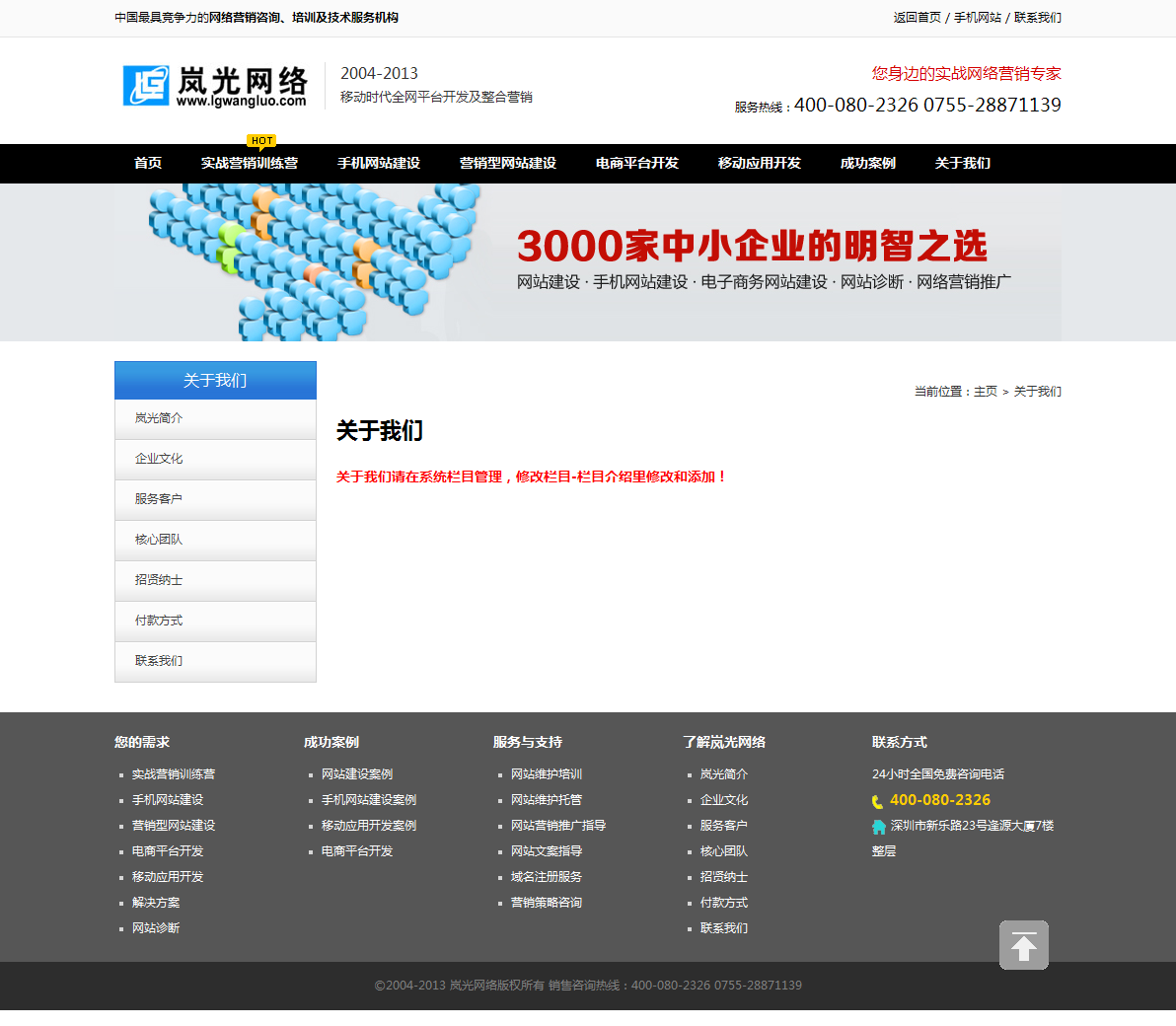Click 联系我们 link in top bar

pos(1038,18)
